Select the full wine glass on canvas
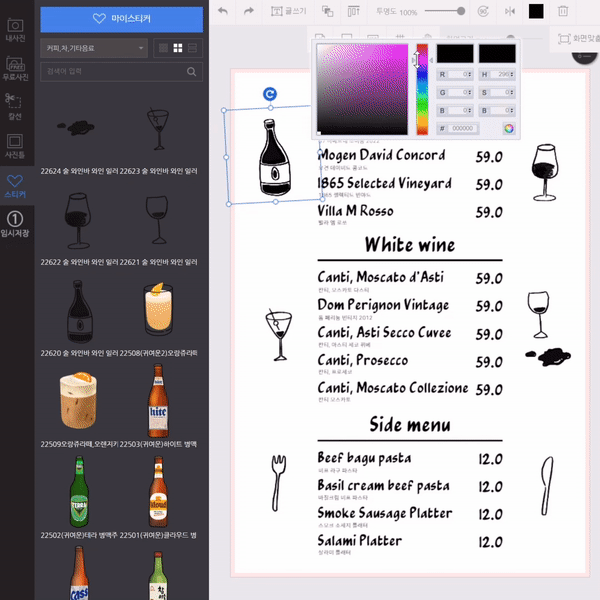 (545, 172)
